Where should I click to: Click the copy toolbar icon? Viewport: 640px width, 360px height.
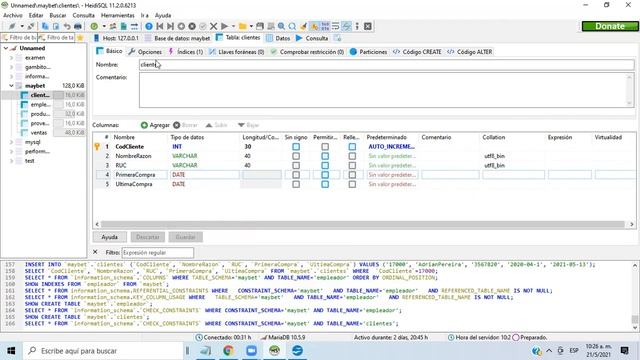pyautogui.click(x=45, y=27)
